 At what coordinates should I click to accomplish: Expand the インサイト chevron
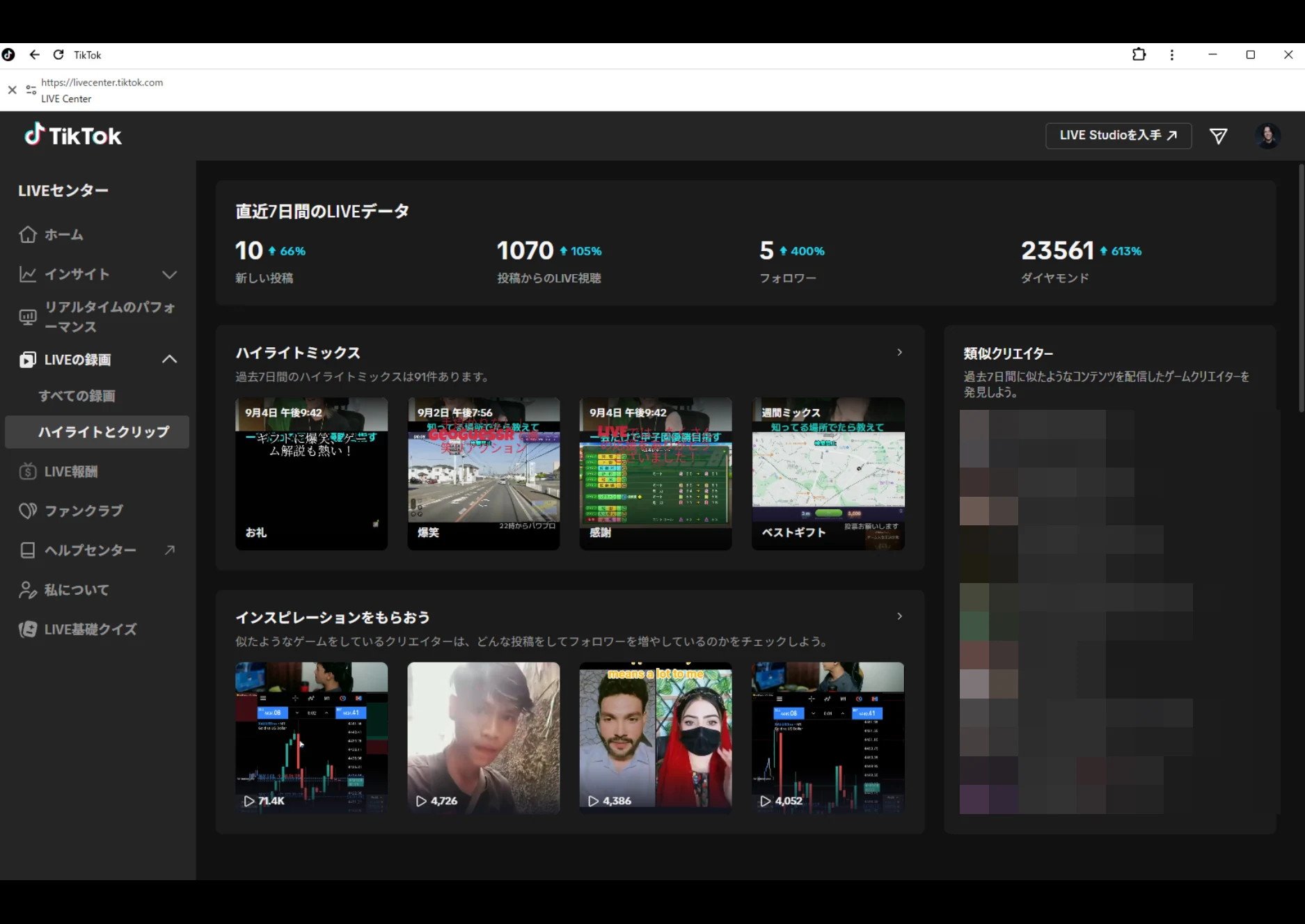coord(169,274)
